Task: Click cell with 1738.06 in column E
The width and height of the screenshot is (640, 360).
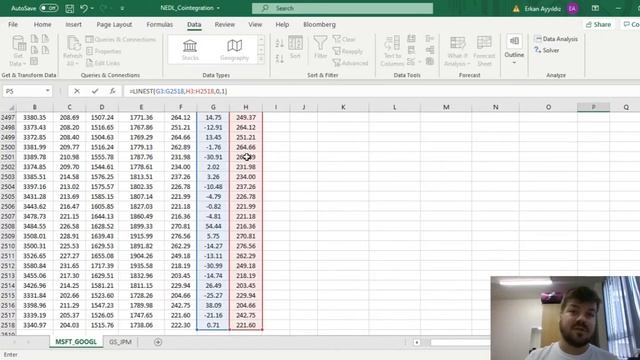Action: 141,325
